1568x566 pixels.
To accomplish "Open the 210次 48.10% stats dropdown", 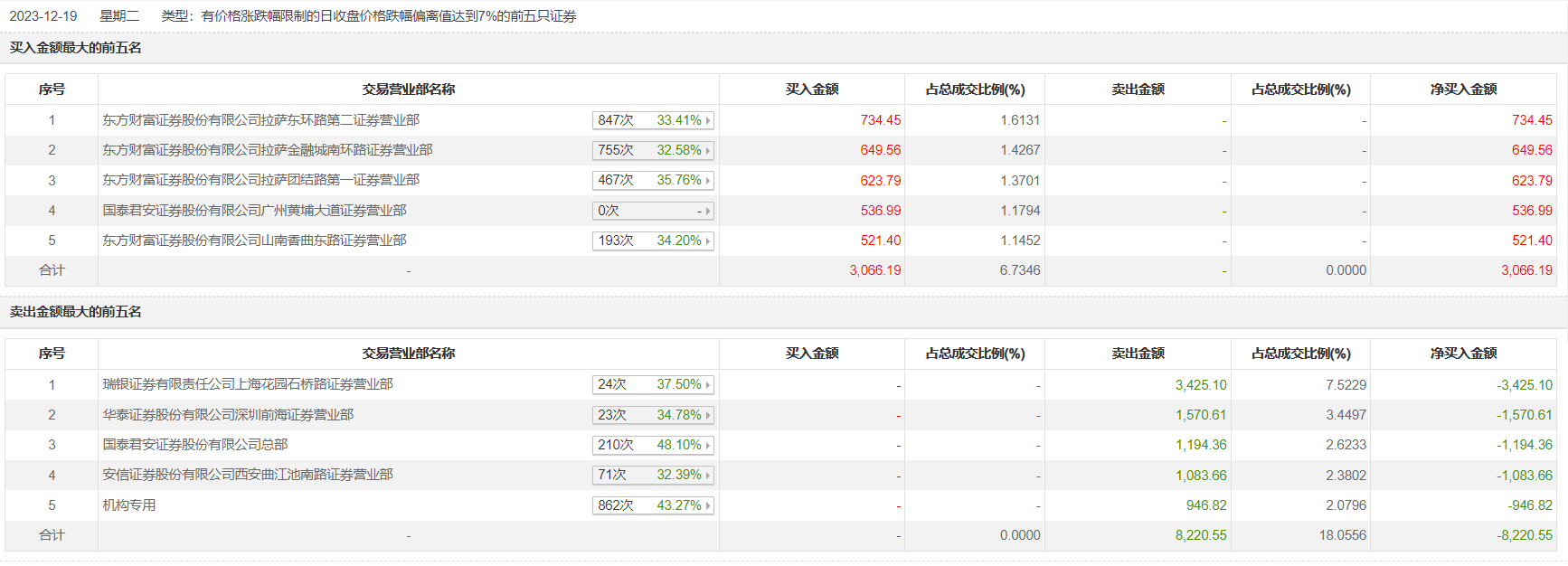I will click(x=653, y=445).
